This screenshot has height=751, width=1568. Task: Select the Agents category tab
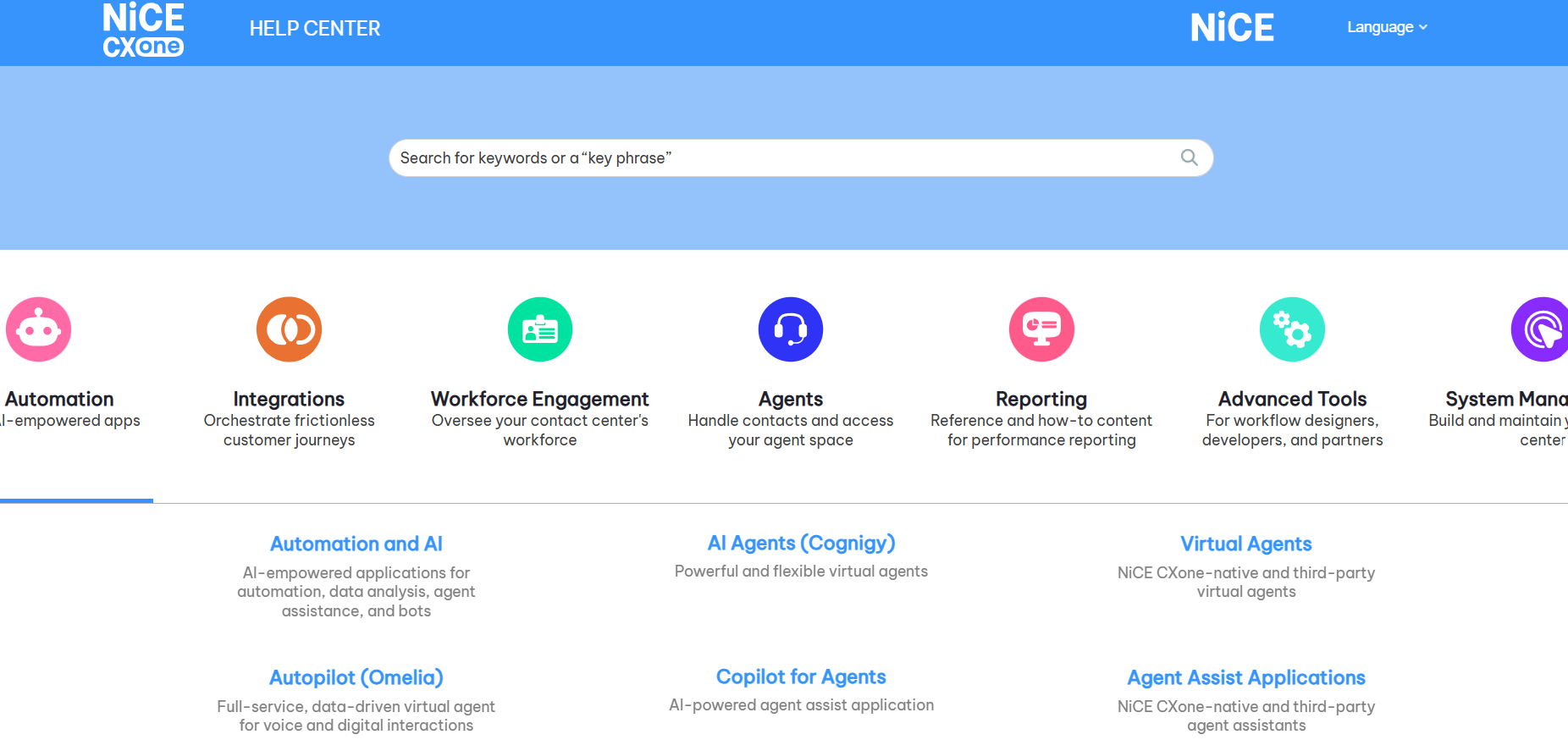[x=791, y=399]
